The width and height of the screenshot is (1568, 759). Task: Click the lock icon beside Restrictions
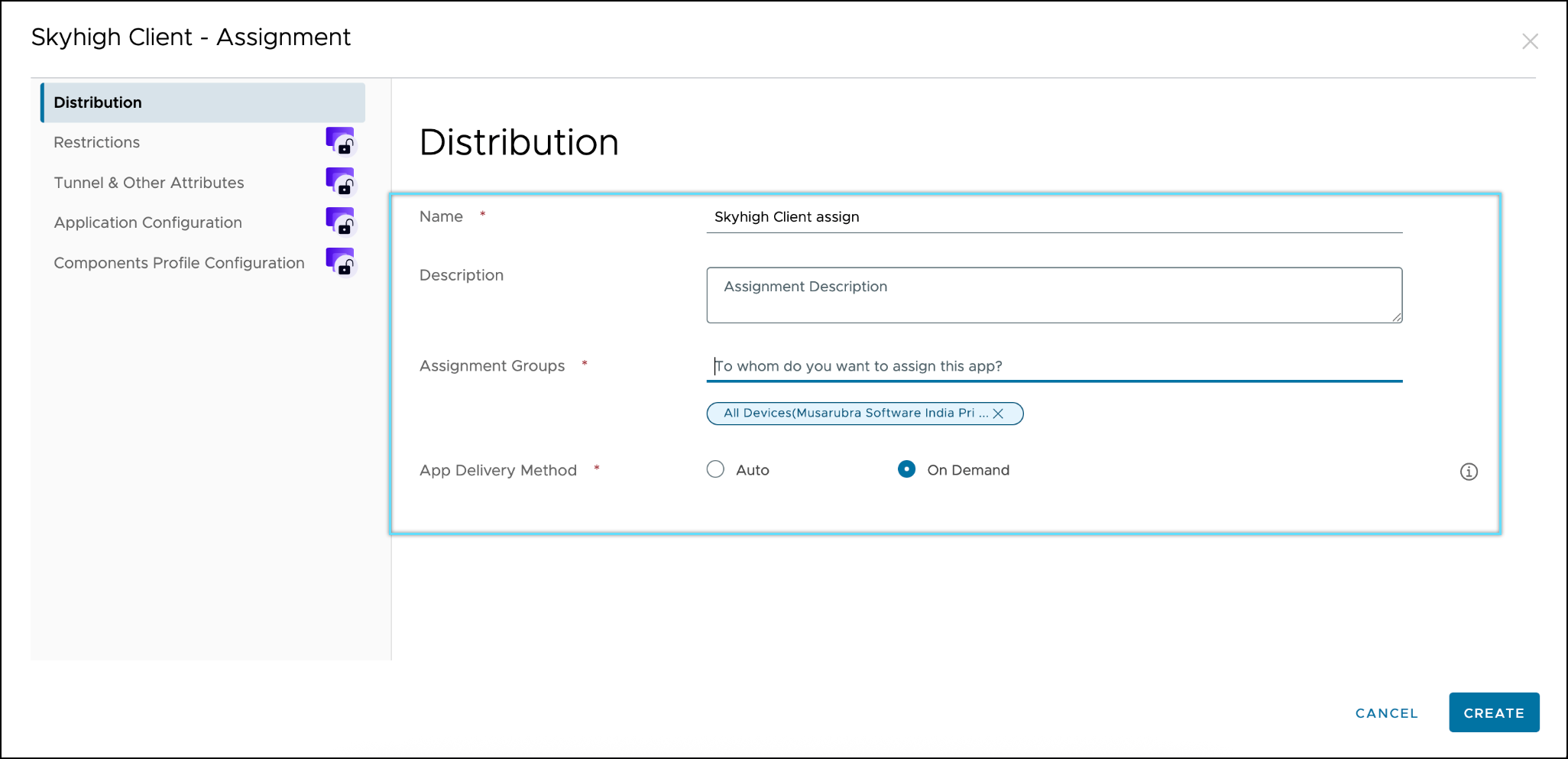pyautogui.click(x=341, y=141)
